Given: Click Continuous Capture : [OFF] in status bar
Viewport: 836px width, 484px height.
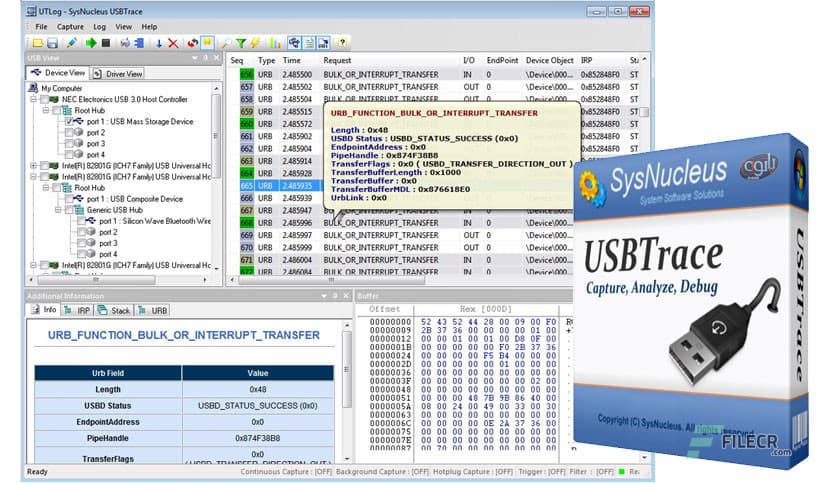Looking at the screenshot, I should 286,472.
